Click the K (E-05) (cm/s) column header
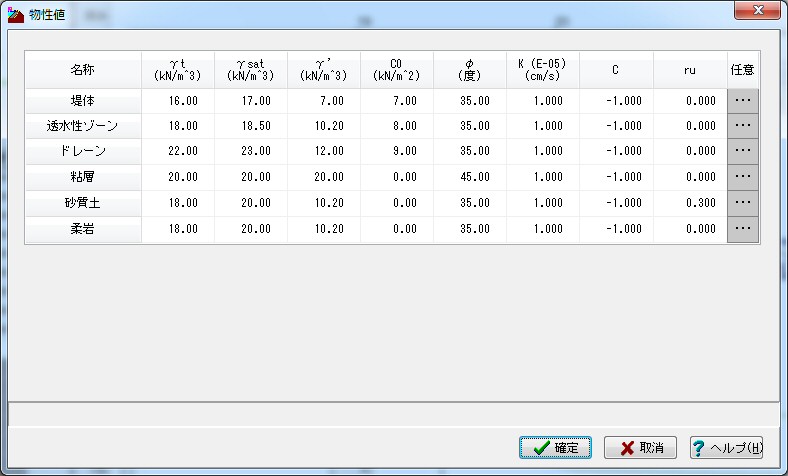Image resolution: width=788 pixels, height=476 pixels. 543,70
